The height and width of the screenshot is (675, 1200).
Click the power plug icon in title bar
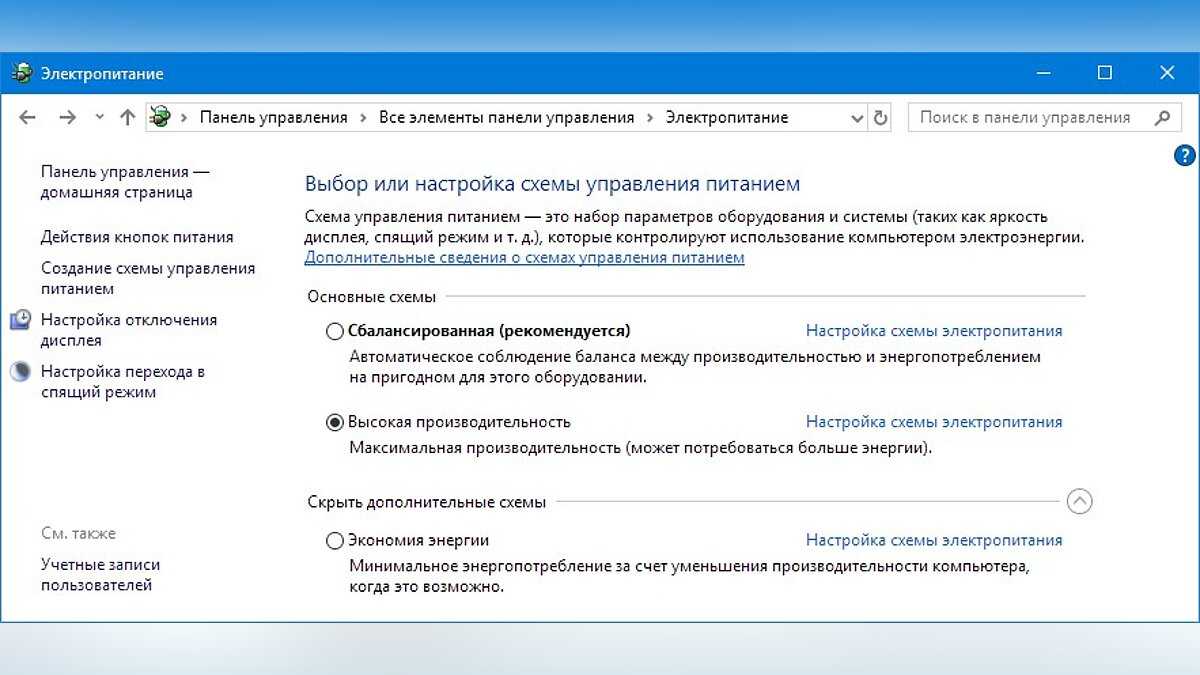pos(22,73)
